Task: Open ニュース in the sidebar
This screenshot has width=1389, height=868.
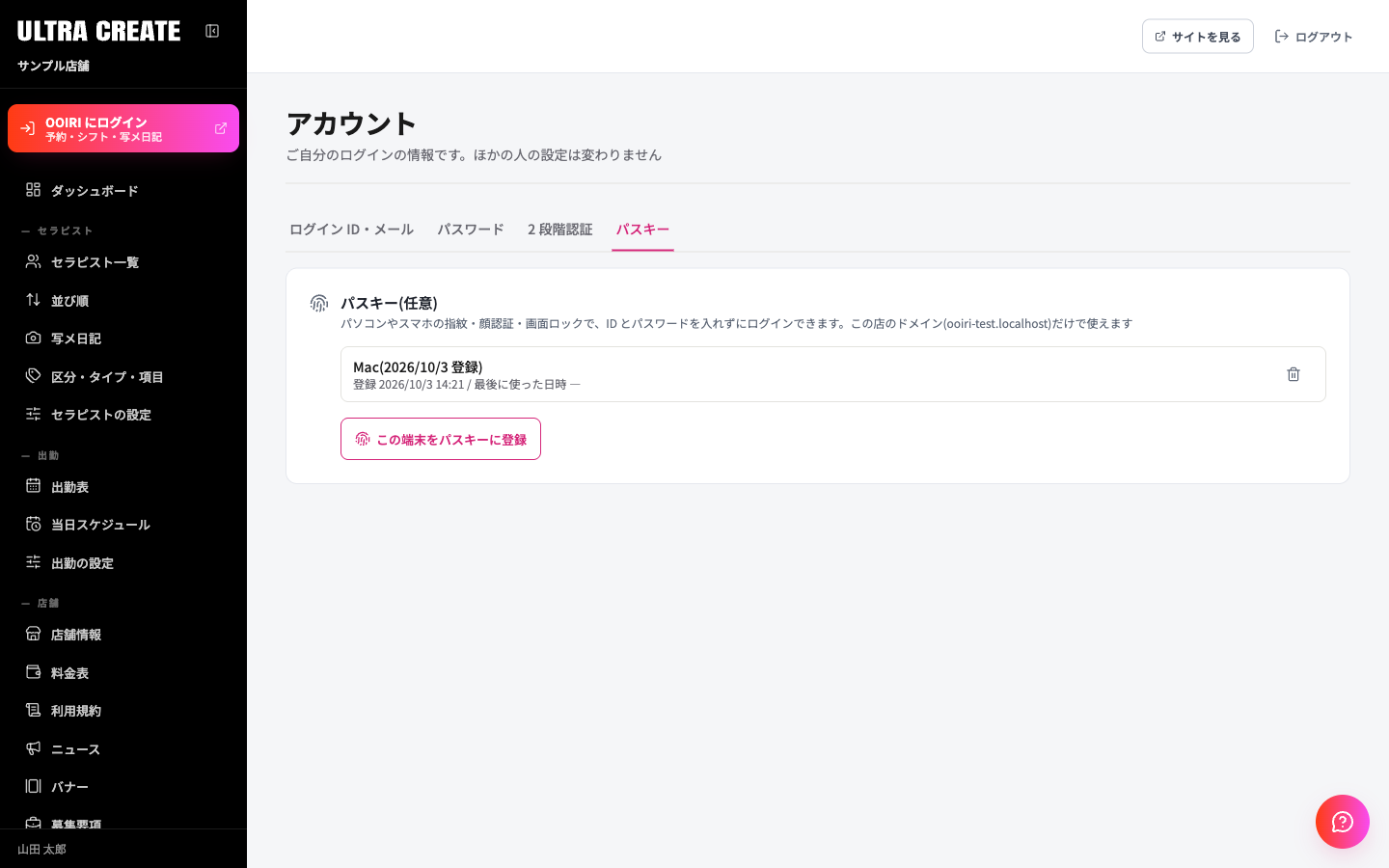Action: coord(123,749)
